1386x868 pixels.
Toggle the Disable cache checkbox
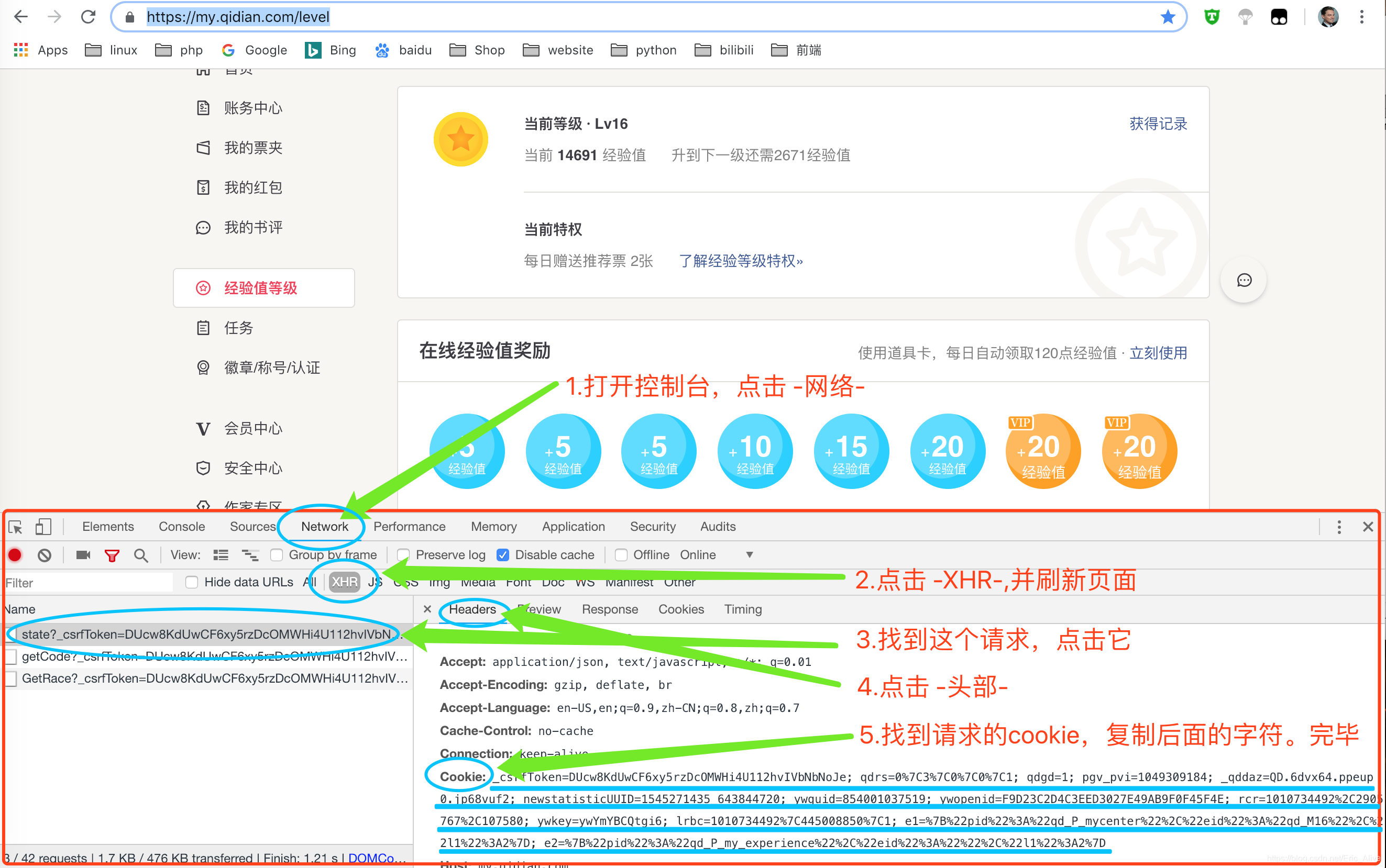[x=503, y=556]
